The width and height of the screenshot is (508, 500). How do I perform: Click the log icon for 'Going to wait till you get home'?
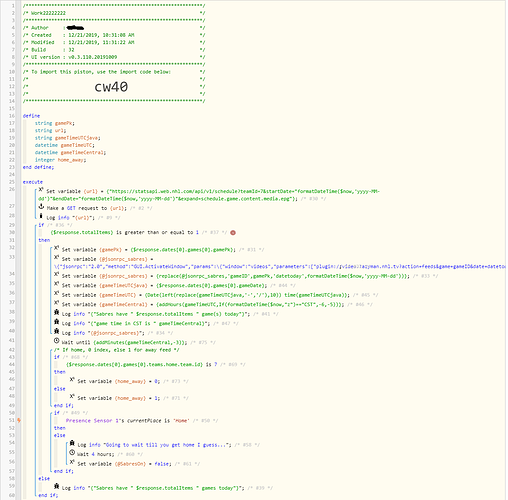pos(72,443)
